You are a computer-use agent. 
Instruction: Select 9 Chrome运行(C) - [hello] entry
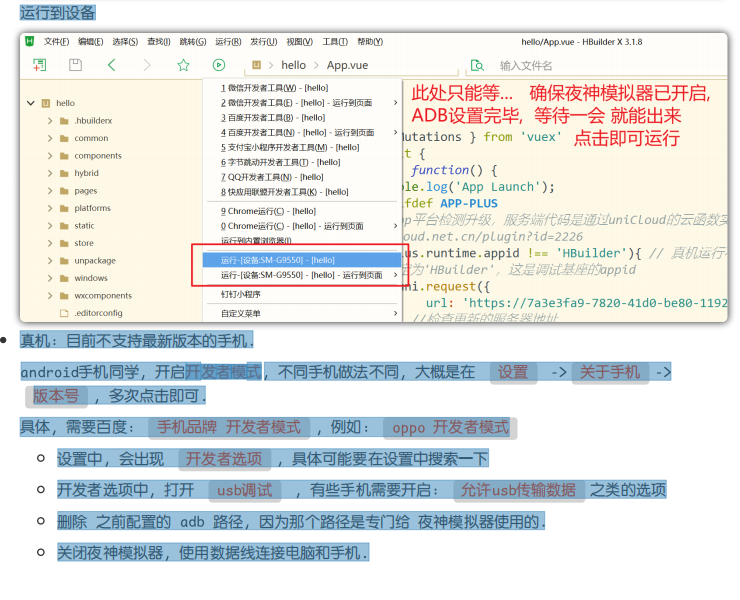pos(302,211)
